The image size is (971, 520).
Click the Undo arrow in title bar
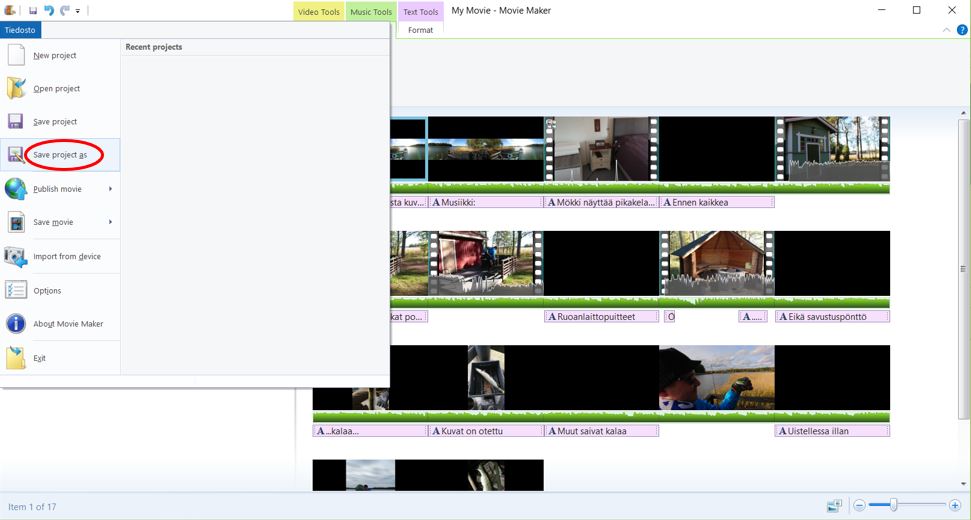[x=49, y=10]
